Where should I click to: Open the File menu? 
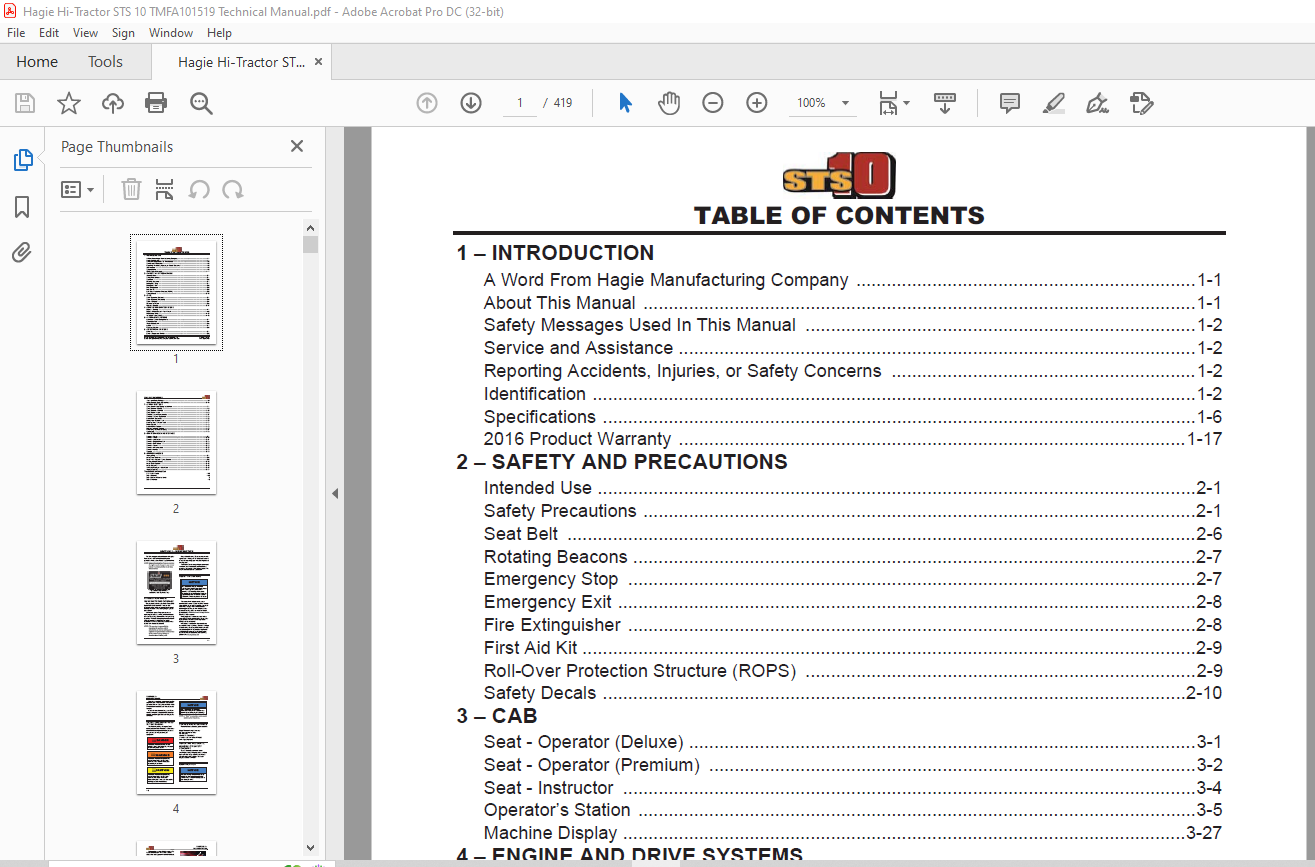pyautogui.click(x=16, y=33)
